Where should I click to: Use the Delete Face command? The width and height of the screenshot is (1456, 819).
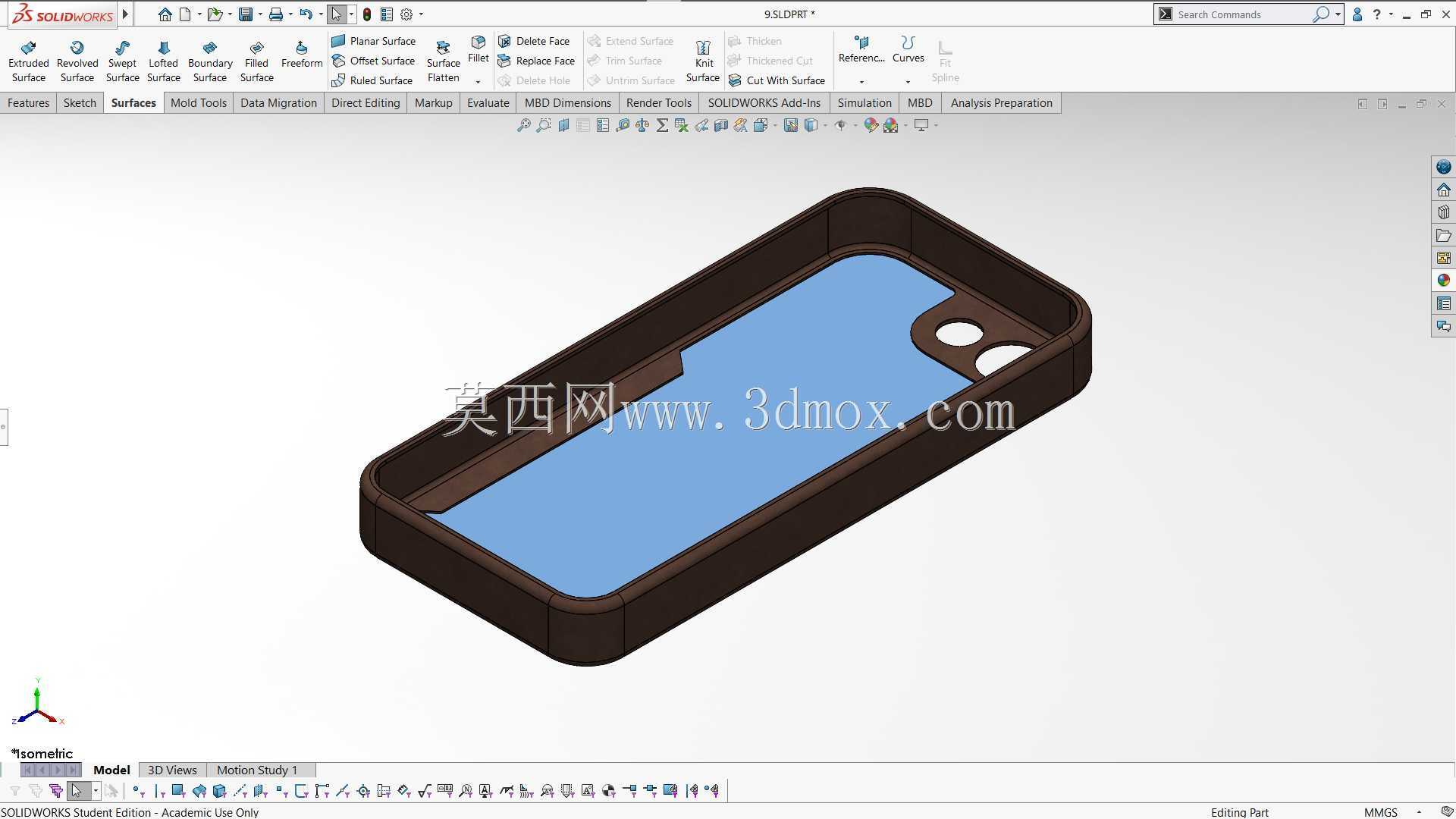pos(534,41)
